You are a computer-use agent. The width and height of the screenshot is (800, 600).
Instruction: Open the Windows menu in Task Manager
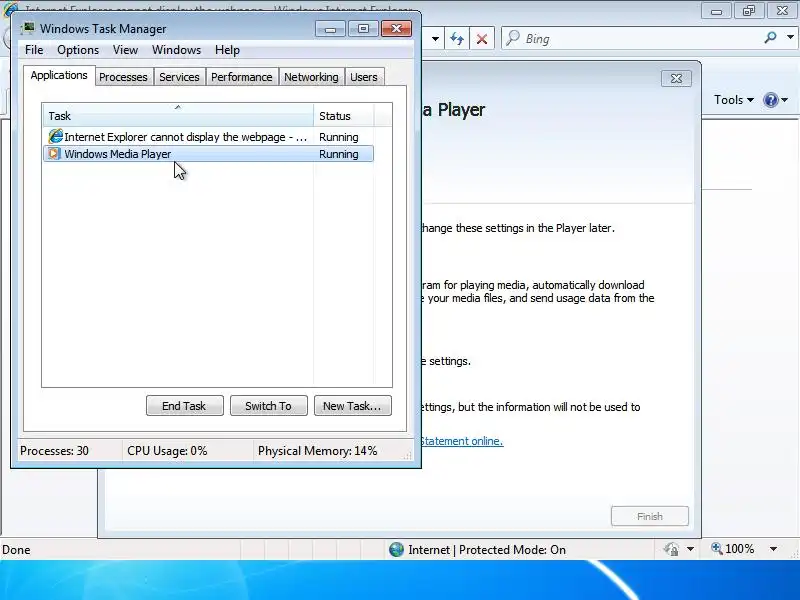pyautogui.click(x=176, y=50)
